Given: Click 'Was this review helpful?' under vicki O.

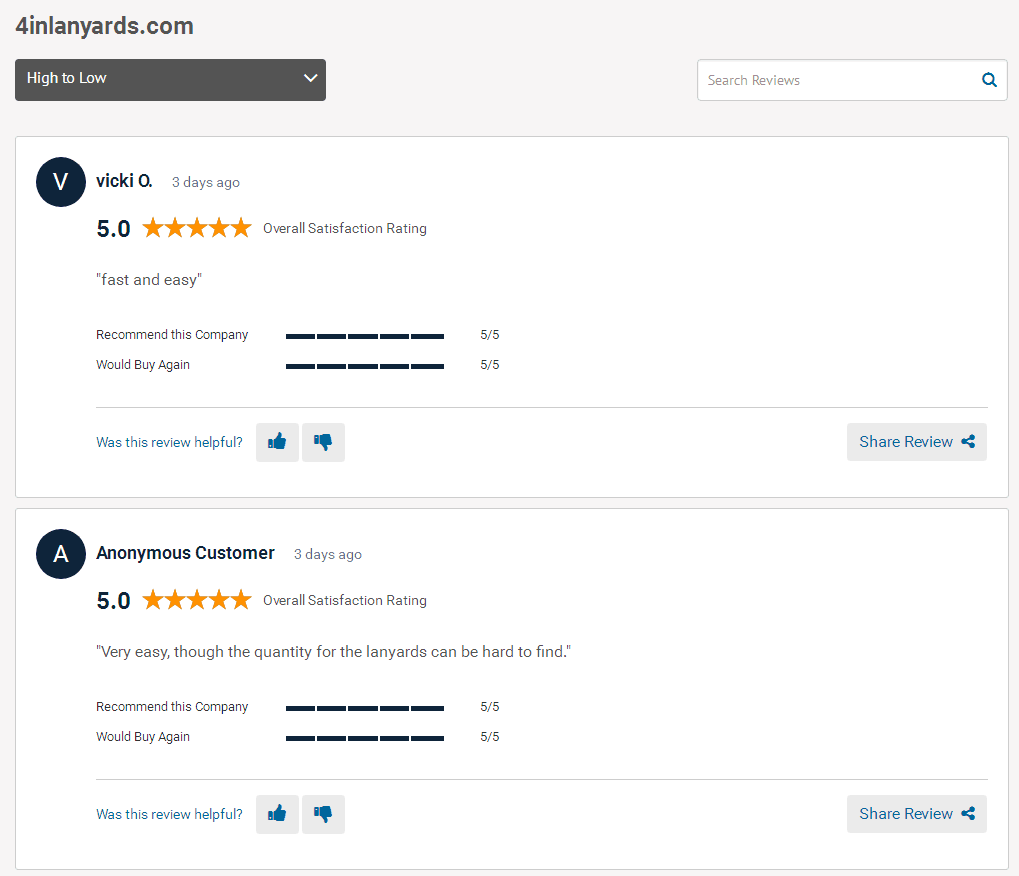Looking at the screenshot, I should click(169, 443).
